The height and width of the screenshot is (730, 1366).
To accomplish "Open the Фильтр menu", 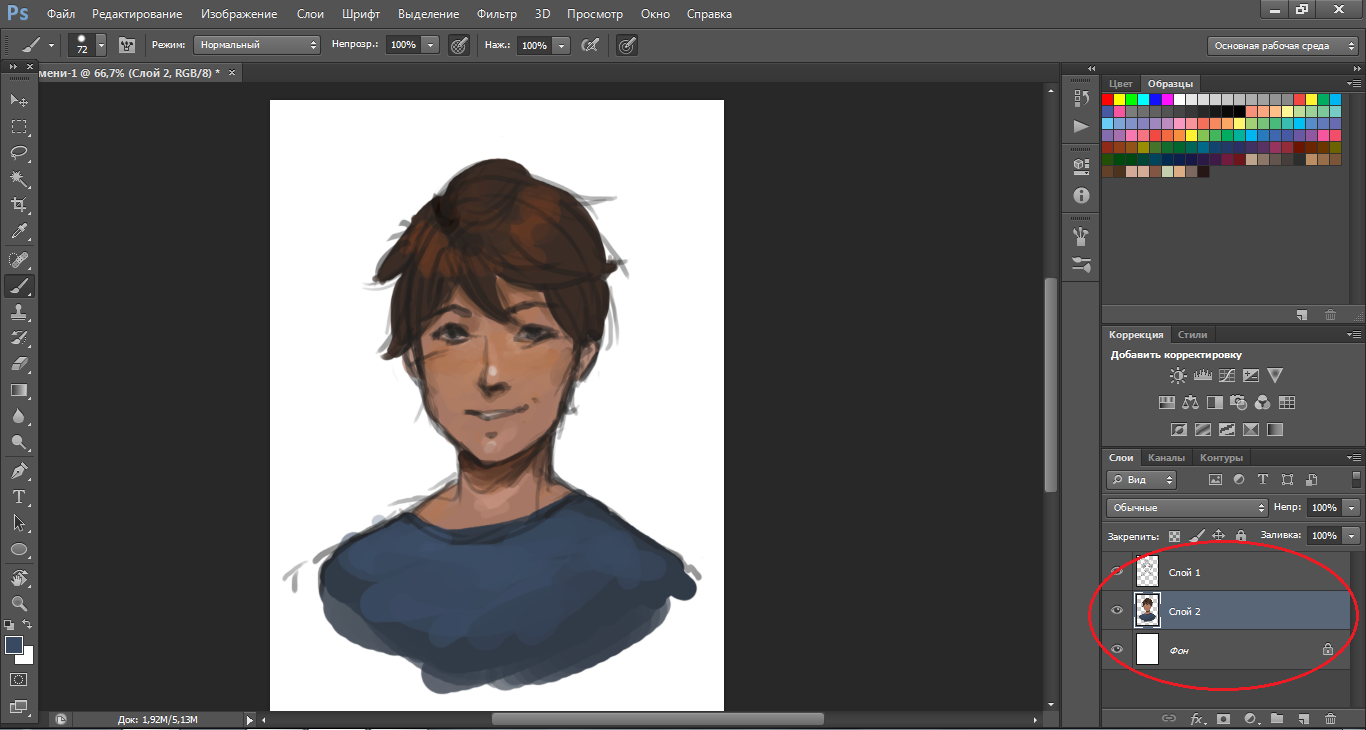I will pos(497,14).
